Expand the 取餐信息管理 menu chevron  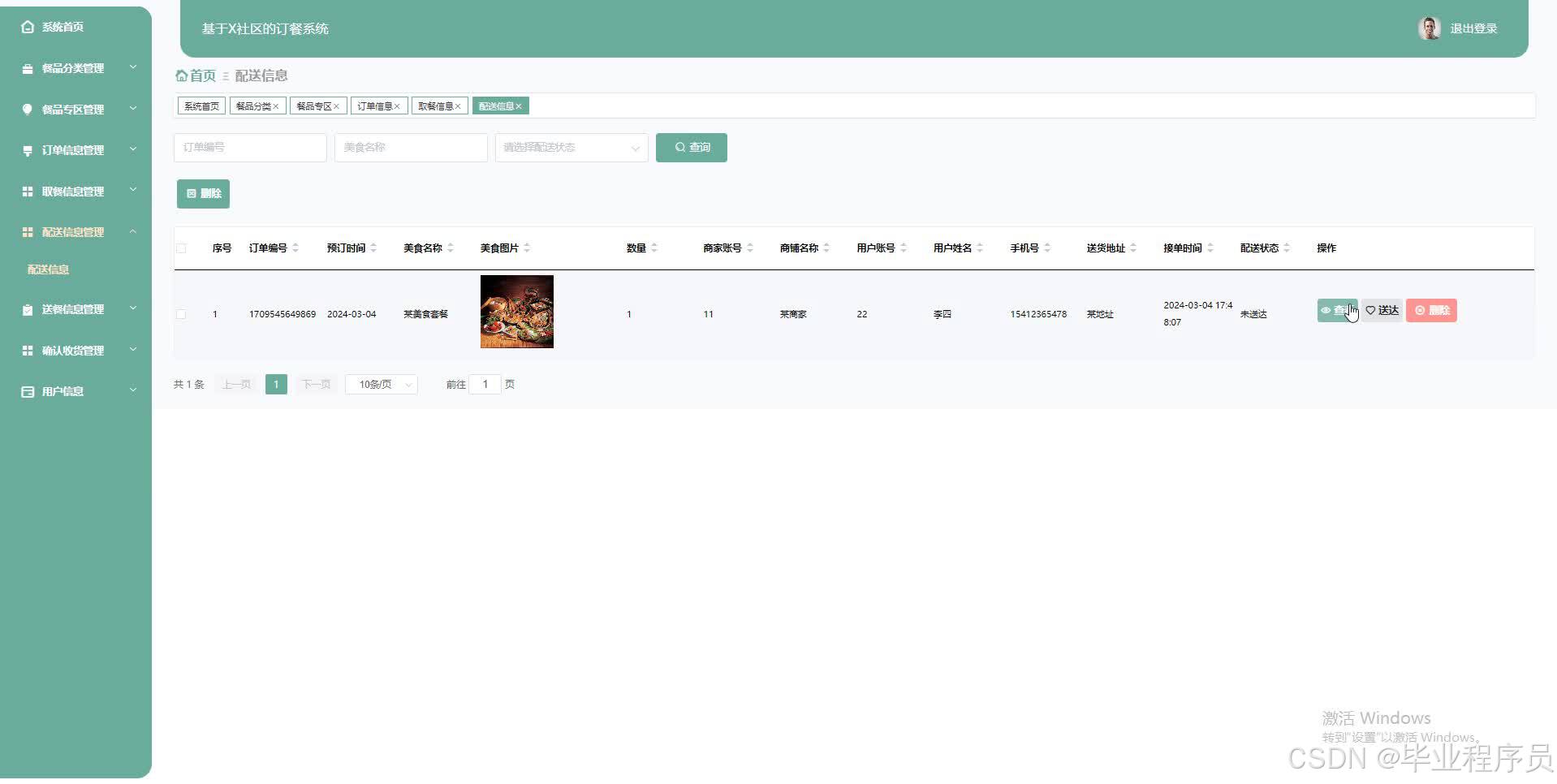[x=133, y=190]
